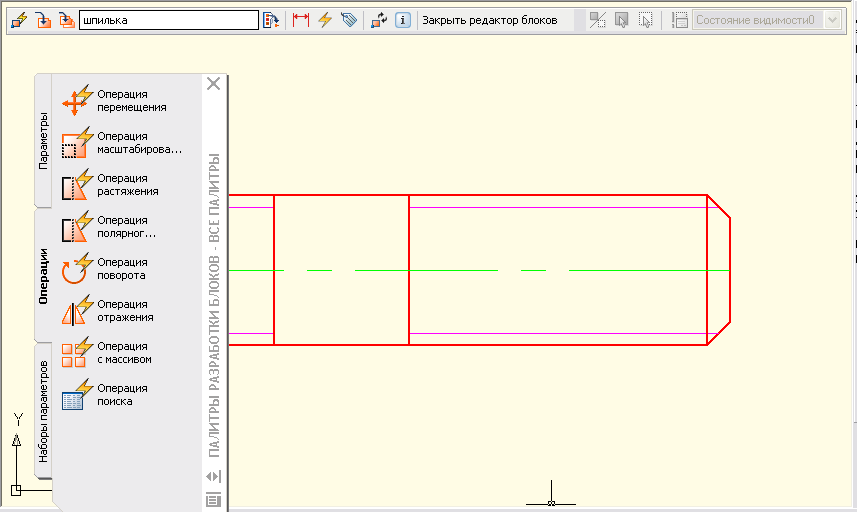Screen dimensions: 857x512
Task: Click the Parameter tool icon in toolbar
Action: pos(301,20)
